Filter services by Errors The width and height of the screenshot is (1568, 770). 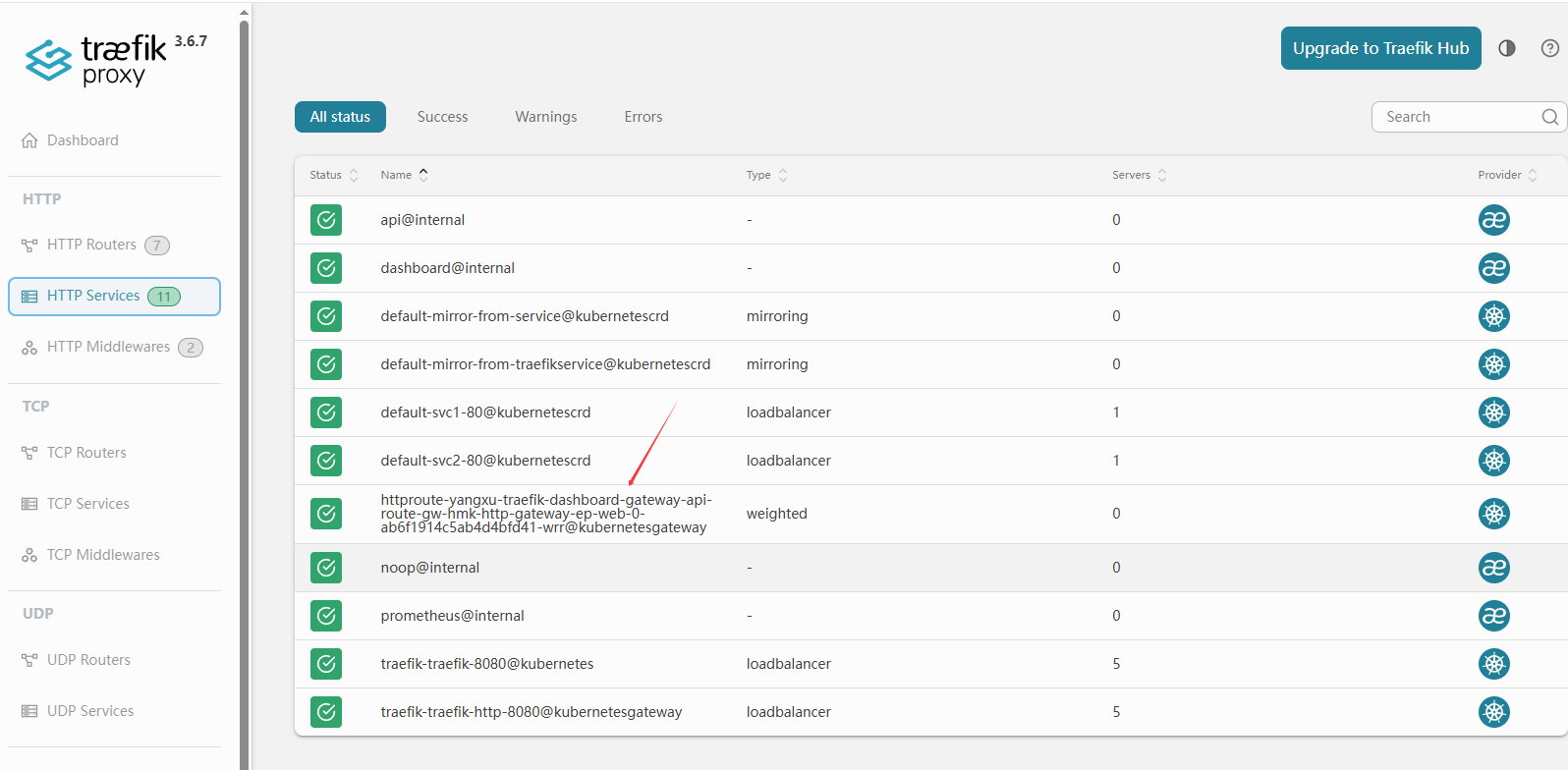click(644, 117)
